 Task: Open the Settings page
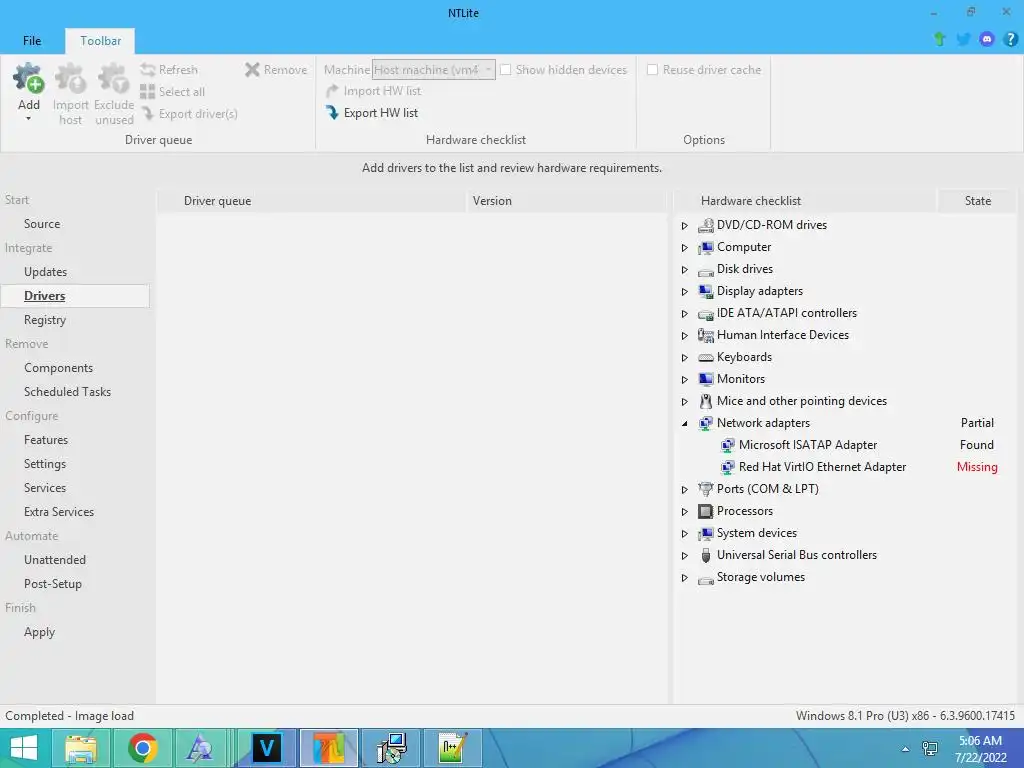click(x=44, y=464)
